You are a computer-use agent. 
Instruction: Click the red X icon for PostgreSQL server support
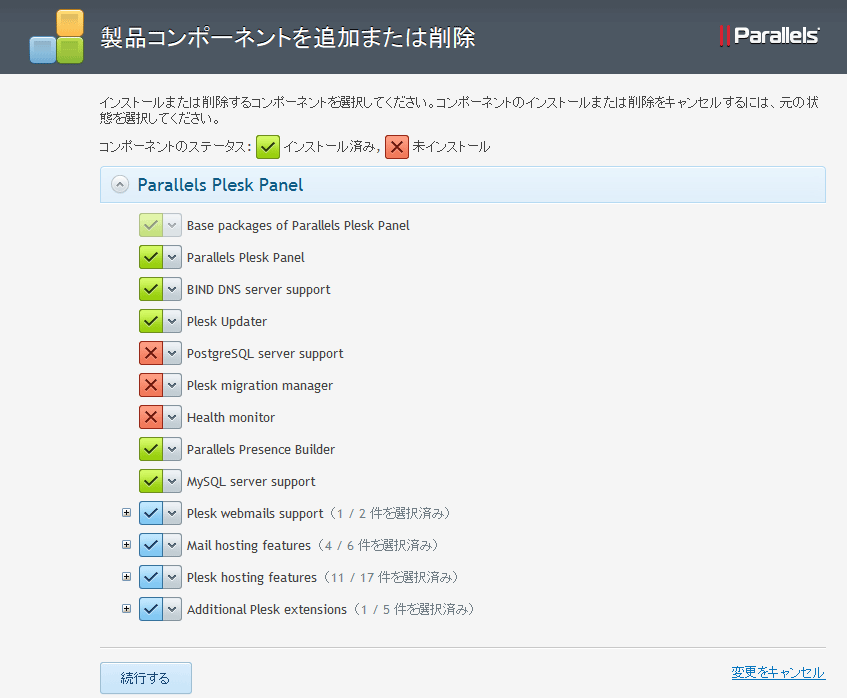point(151,354)
